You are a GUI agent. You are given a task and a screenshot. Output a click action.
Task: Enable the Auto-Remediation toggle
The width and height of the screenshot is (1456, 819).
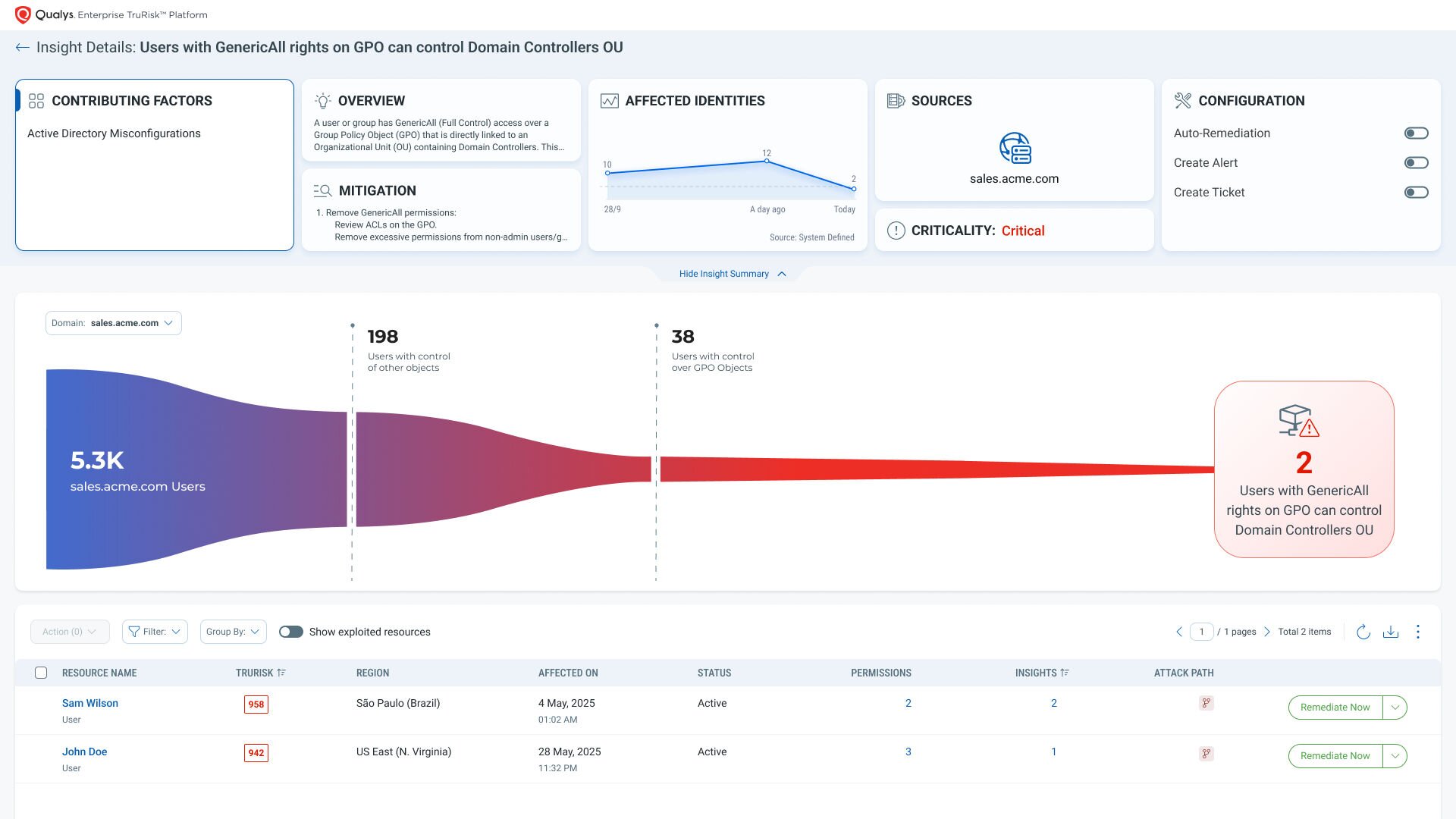(1416, 133)
